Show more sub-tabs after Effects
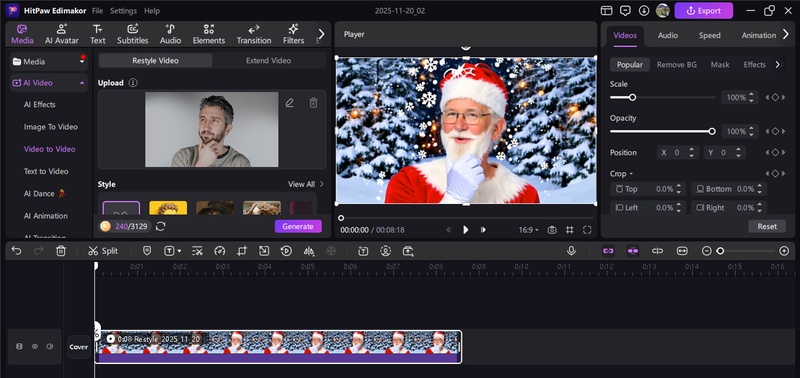 pyautogui.click(x=778, y=64)
